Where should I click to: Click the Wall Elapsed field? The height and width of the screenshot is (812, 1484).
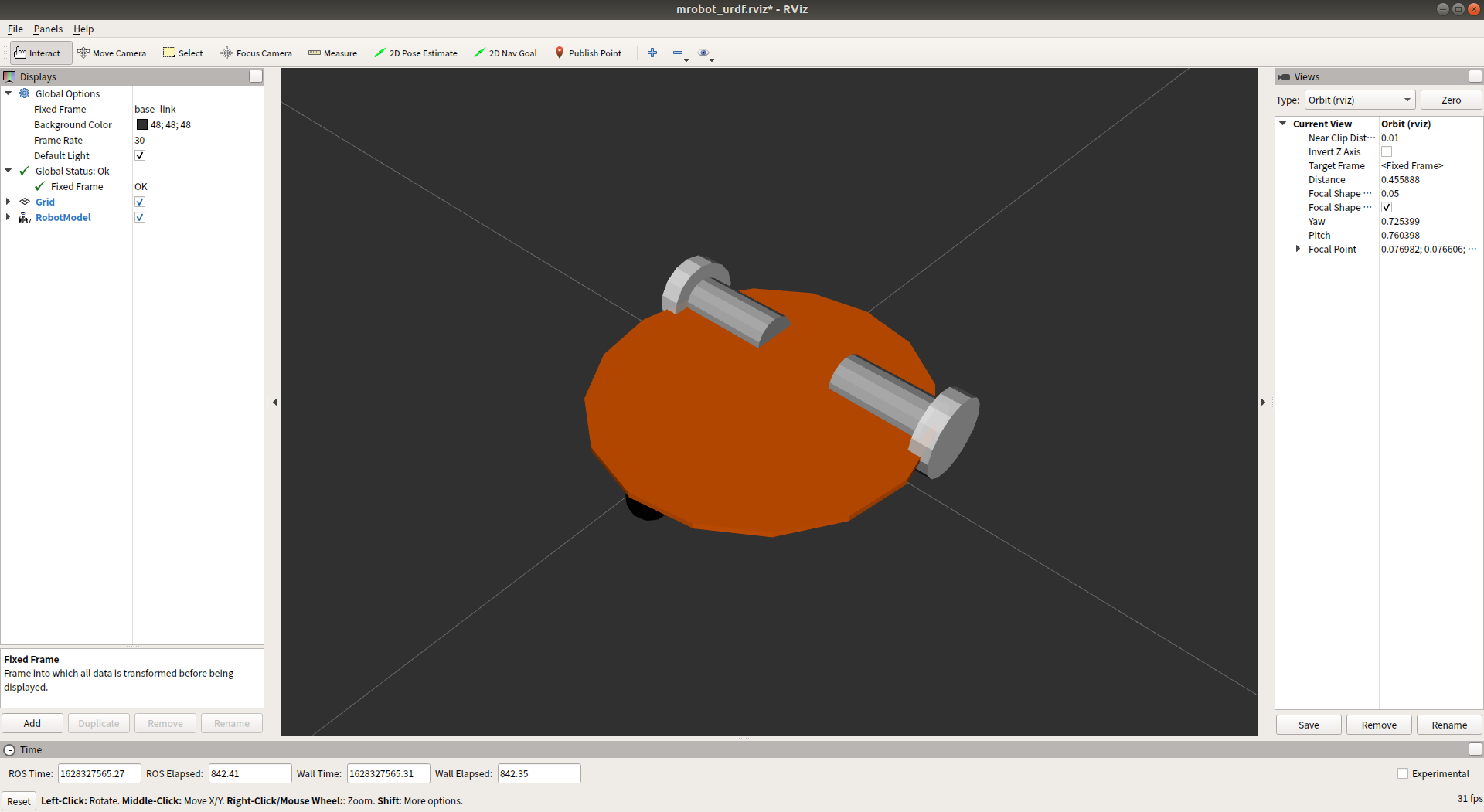coord(539,773)
